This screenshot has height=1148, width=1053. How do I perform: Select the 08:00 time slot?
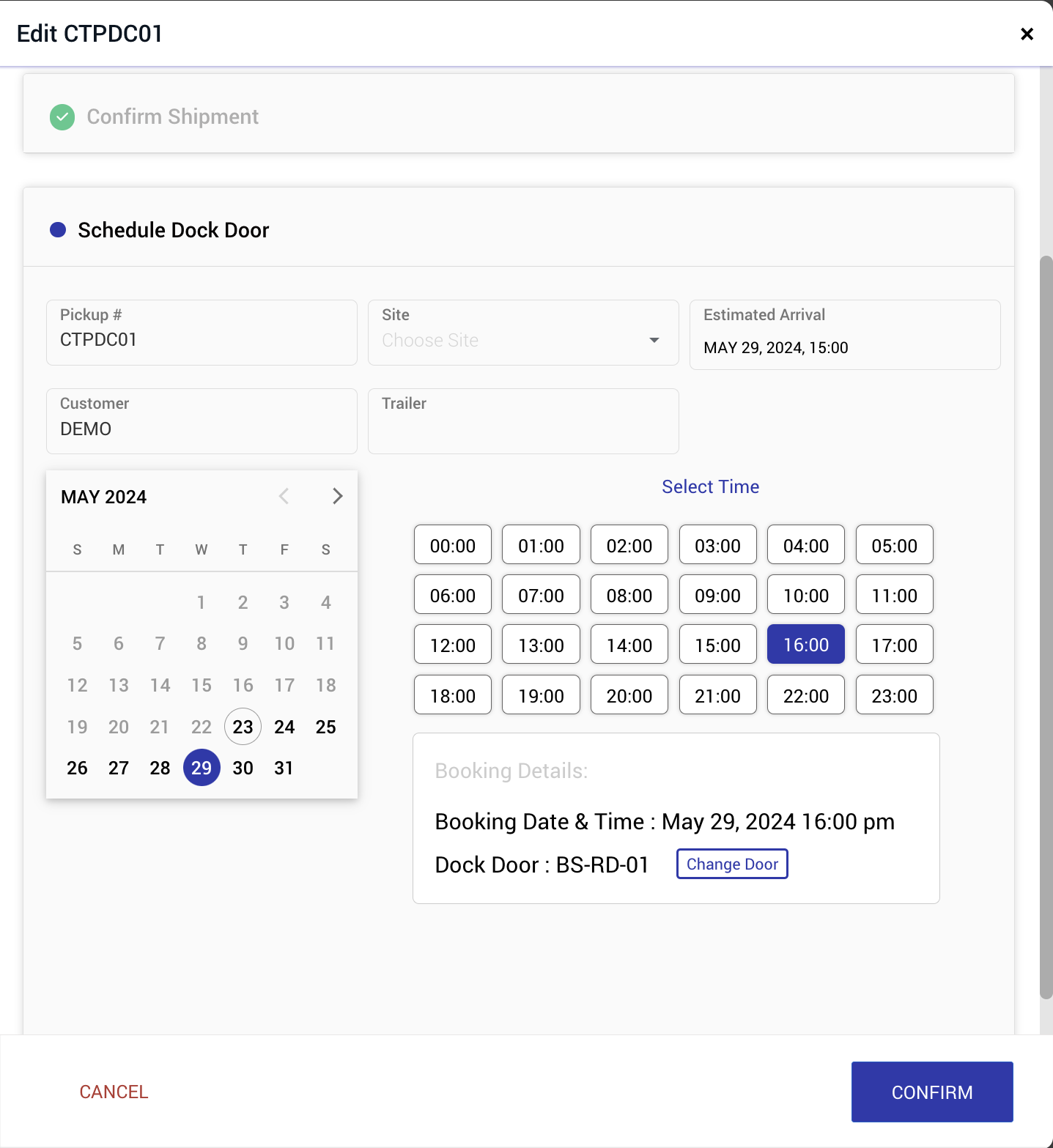(629, 594)
